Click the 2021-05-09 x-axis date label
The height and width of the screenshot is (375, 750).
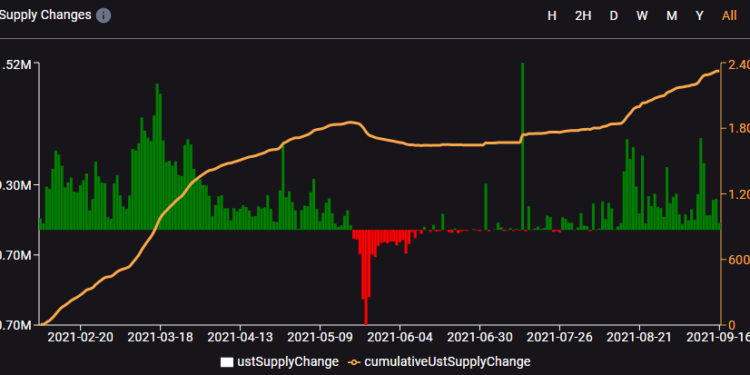pyautogui.click(x=320, y=337)
